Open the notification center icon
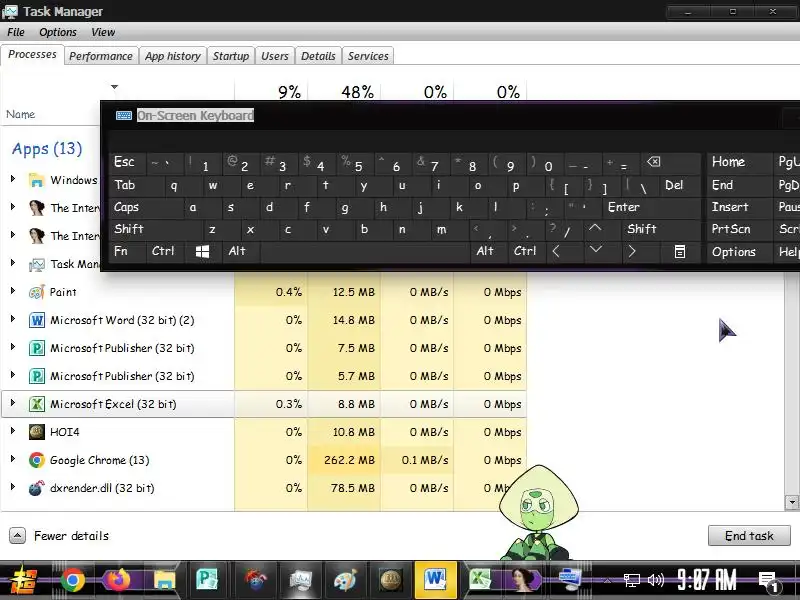800x600 pixels. coord(768,581)
